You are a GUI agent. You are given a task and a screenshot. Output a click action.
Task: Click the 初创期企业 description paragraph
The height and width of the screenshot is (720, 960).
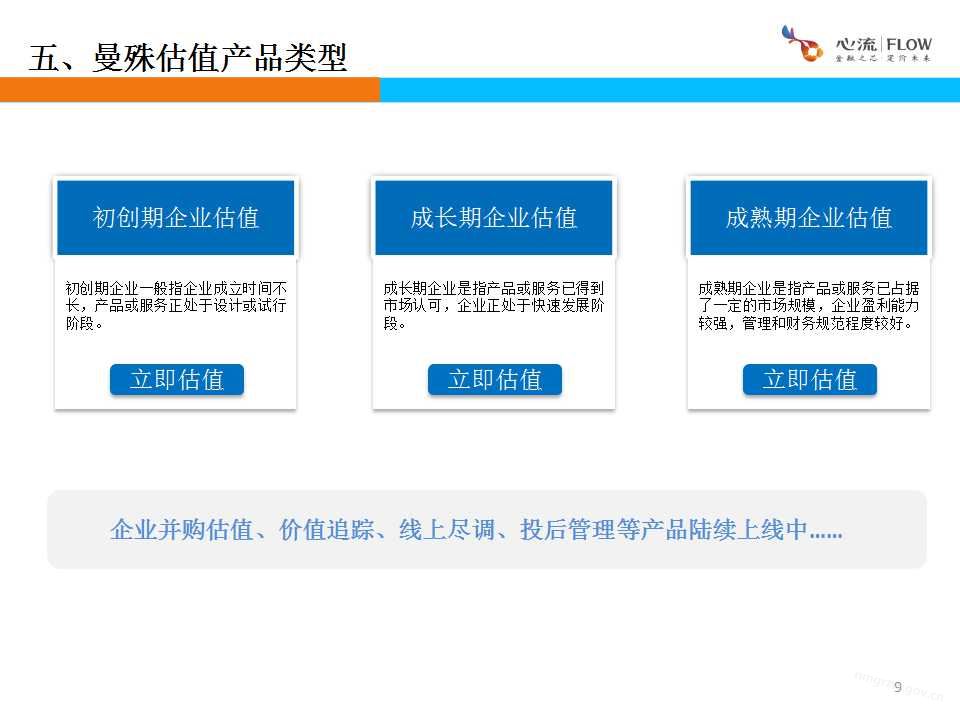[176, 306]
